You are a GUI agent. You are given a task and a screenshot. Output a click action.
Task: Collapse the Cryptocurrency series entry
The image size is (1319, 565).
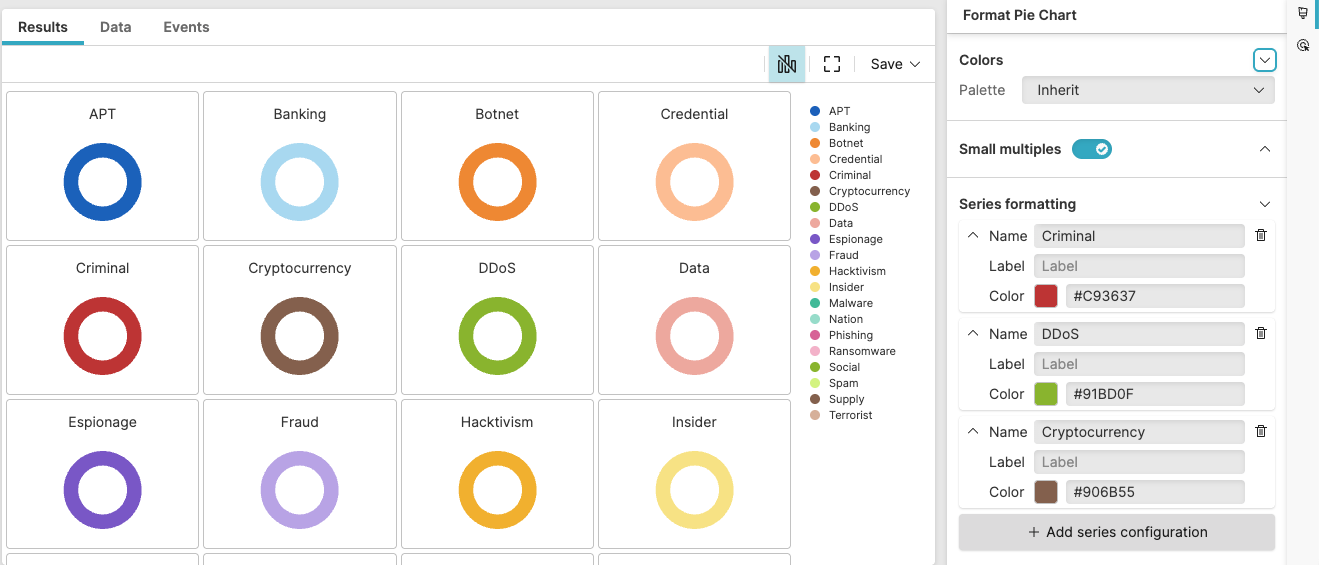[973, 432]
